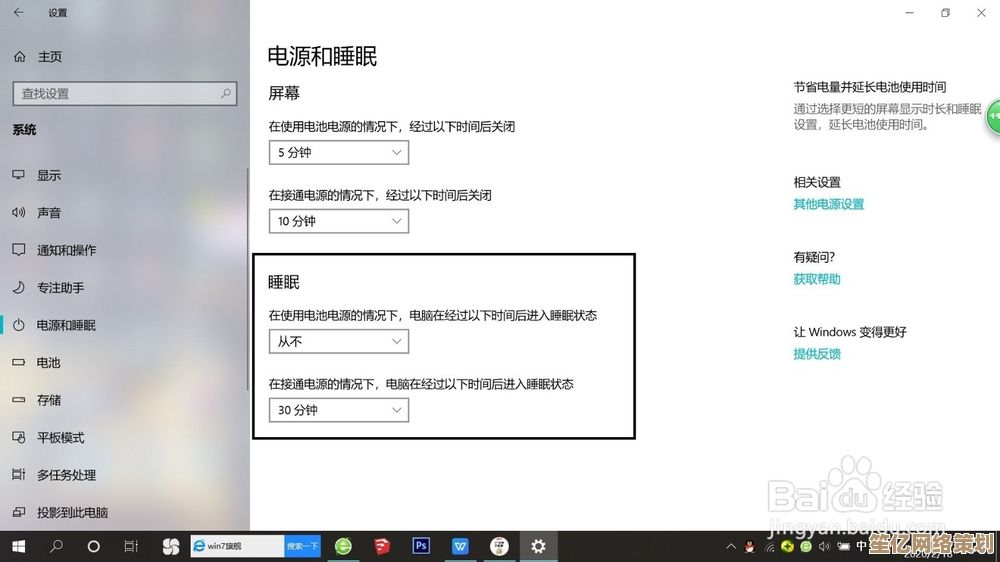This screenshot has height=562, width=1000.
Task: Open Photoshop from the taskbar
Action: click(421, 546)
